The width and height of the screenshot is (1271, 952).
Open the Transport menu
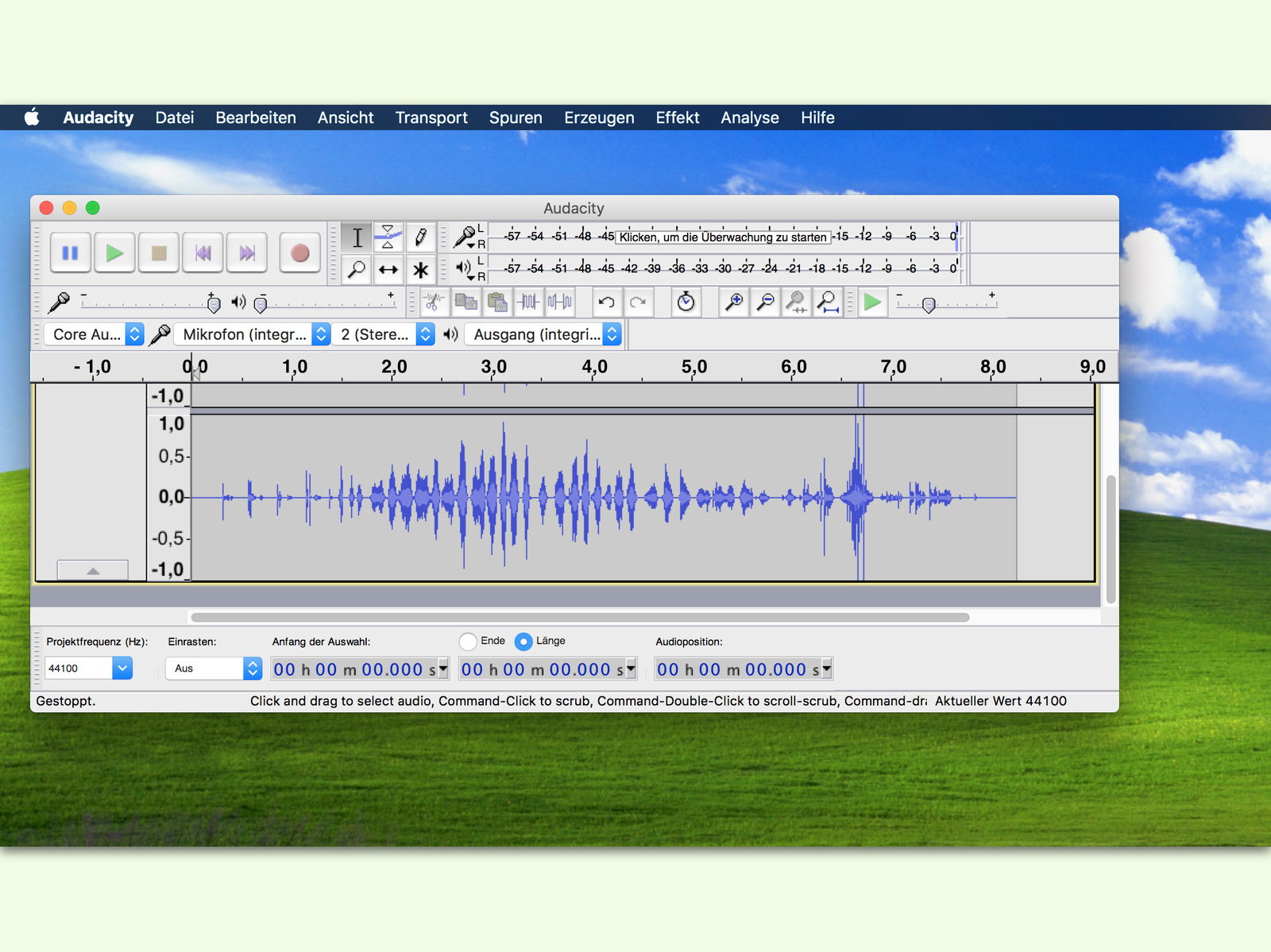point(431,118)
